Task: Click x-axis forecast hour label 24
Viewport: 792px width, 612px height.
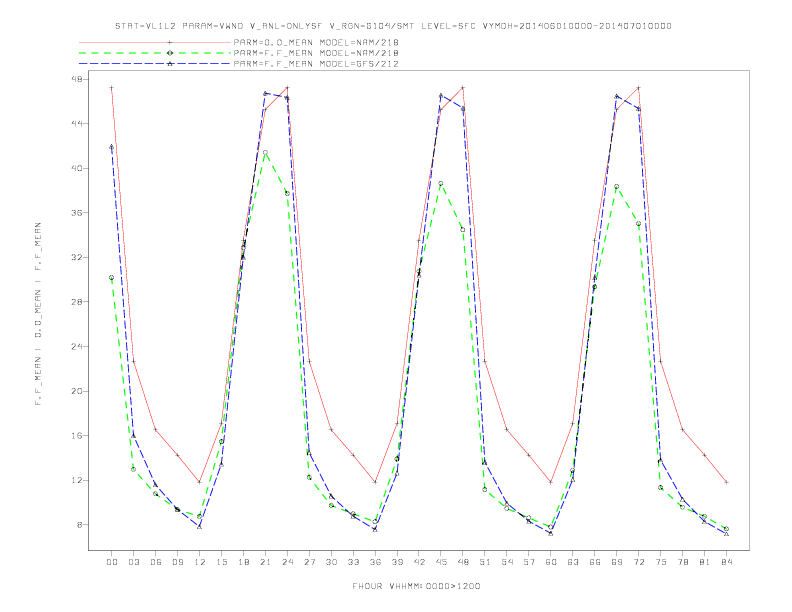Action: pyautogui.click(x=287, y=562)
